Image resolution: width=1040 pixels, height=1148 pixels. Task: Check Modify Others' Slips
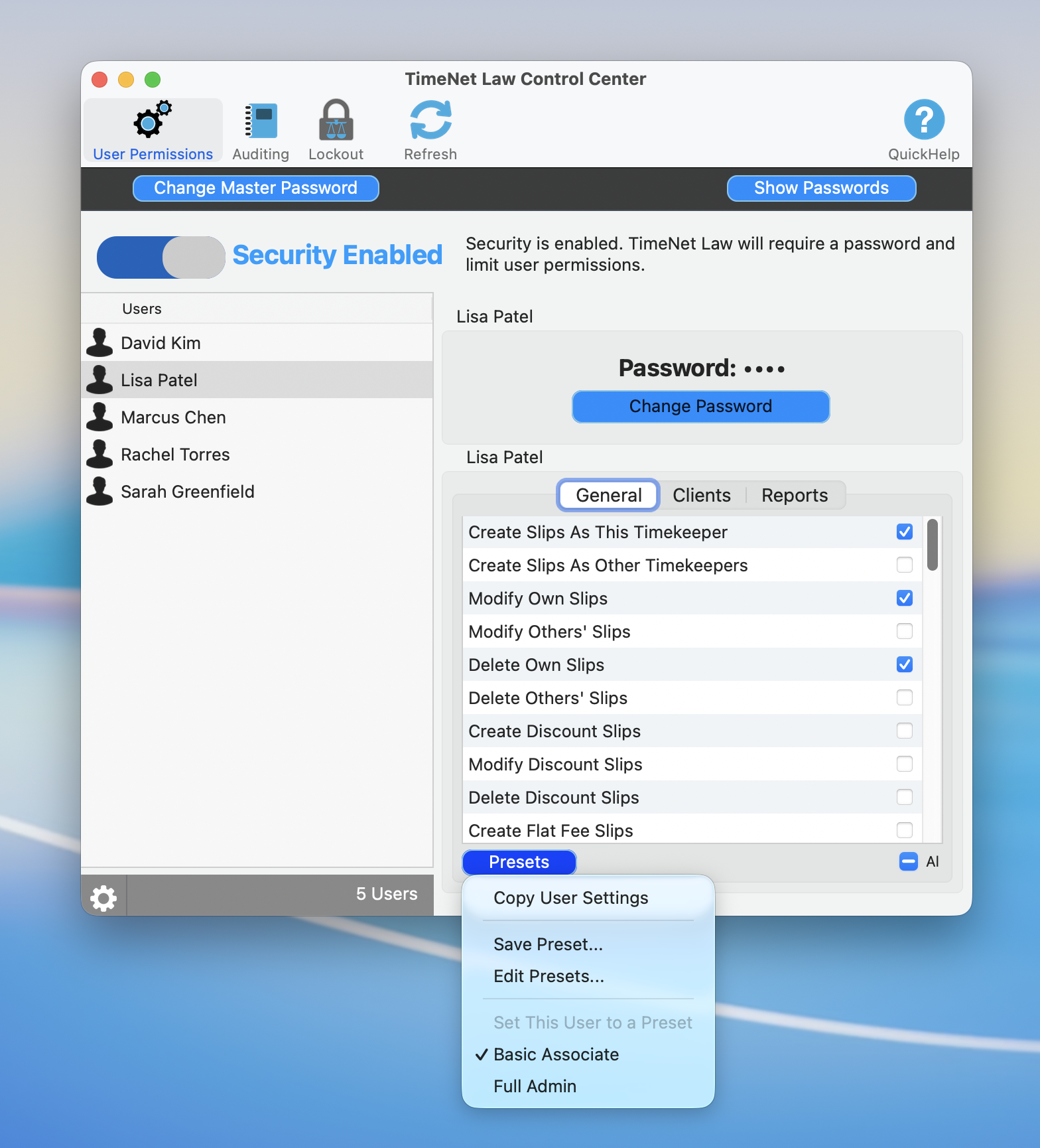coord(905,631)
